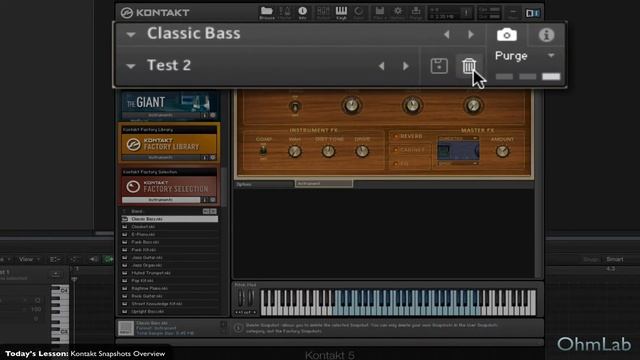Adjust the DRIVE knob
The height and width of the screenshot is (360, 640).
click(362, 151)
